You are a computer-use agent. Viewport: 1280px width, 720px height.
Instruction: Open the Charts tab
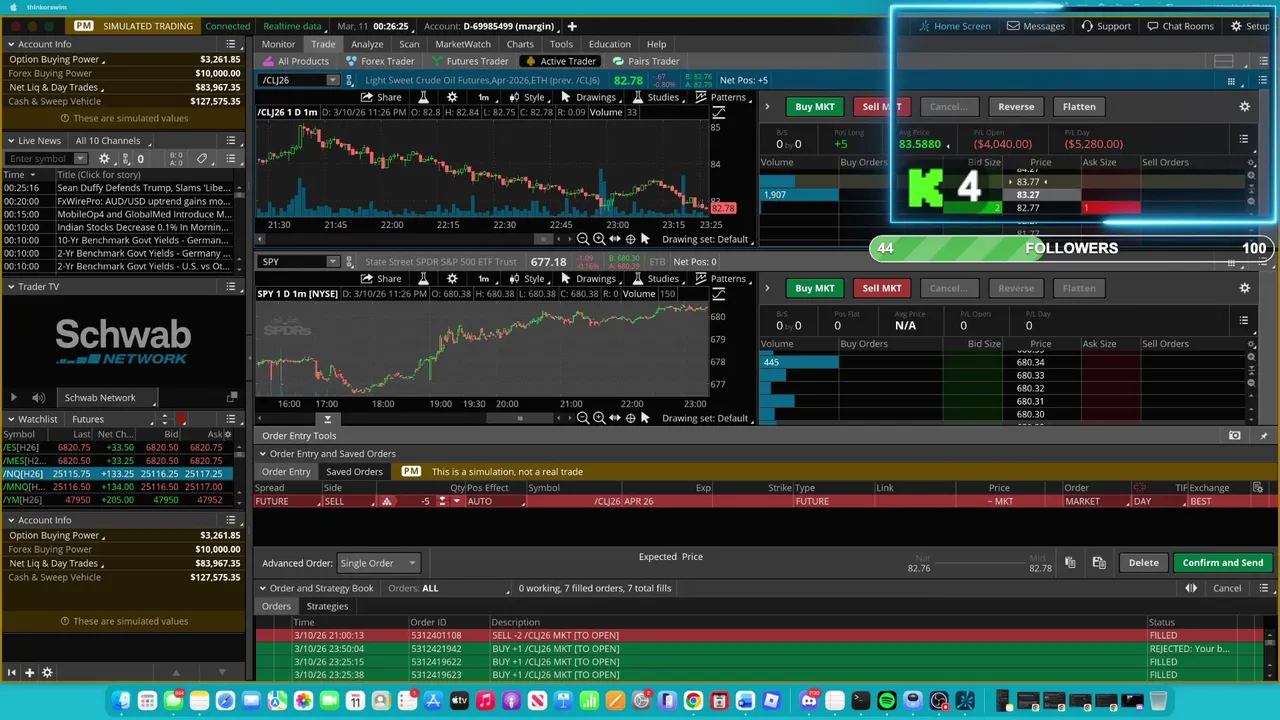point(520,44)
